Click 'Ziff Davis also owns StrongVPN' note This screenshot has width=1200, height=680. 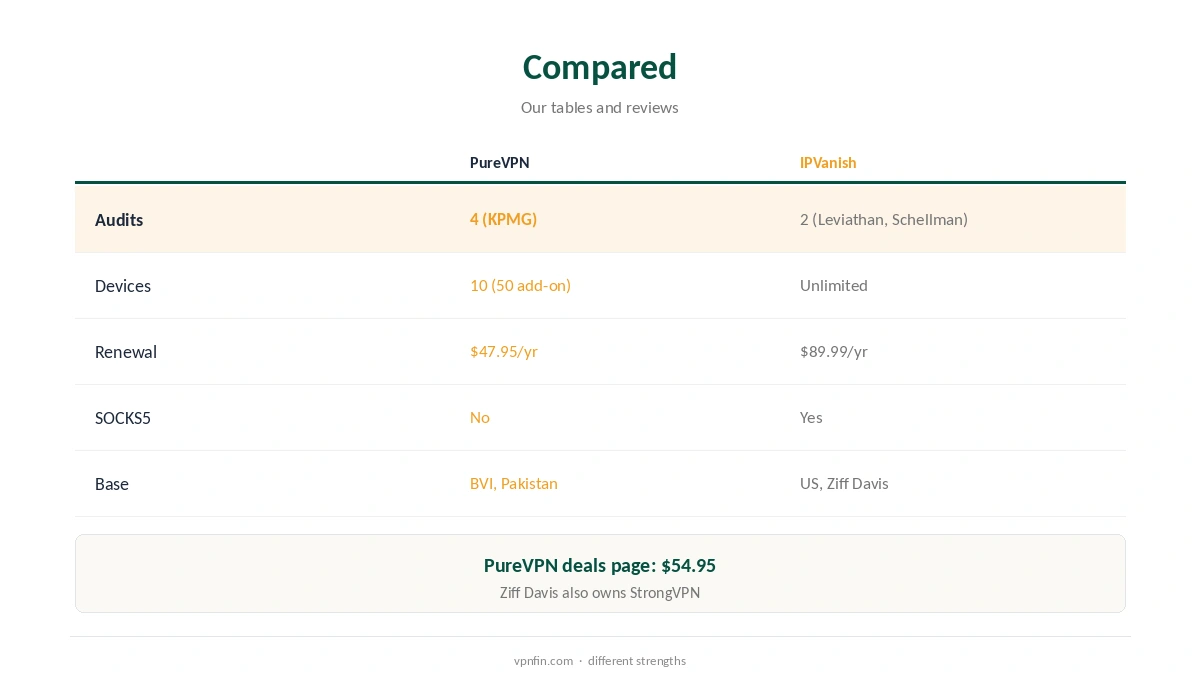coord(600,593)
